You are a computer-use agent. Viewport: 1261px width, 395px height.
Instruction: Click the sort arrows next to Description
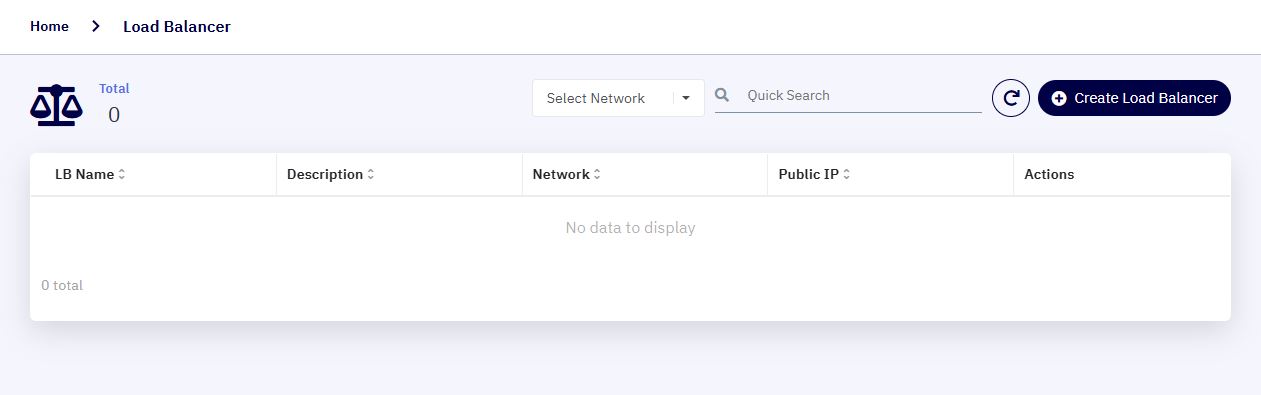click(370, 174)
